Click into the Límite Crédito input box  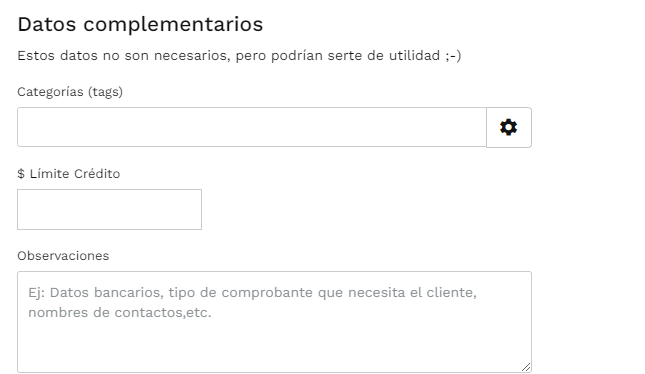[109, 209]
